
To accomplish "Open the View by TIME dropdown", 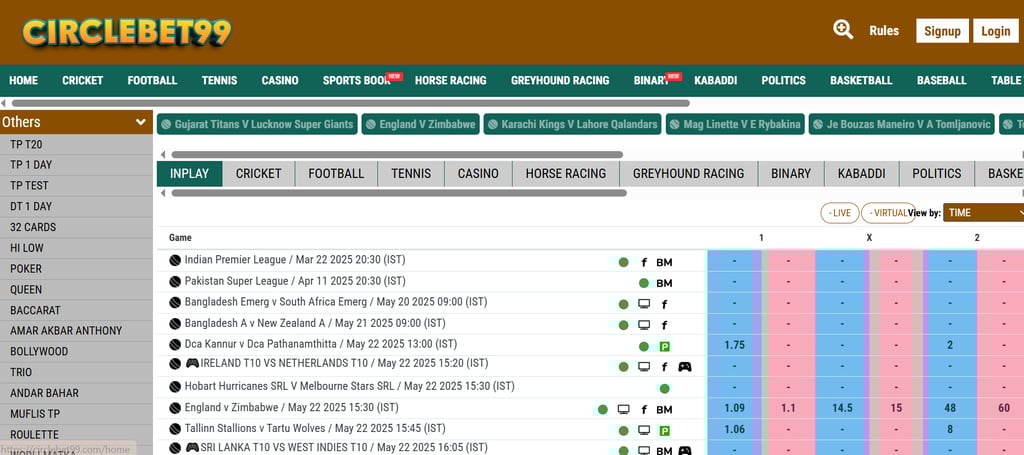I will click(x=984, y=213).
